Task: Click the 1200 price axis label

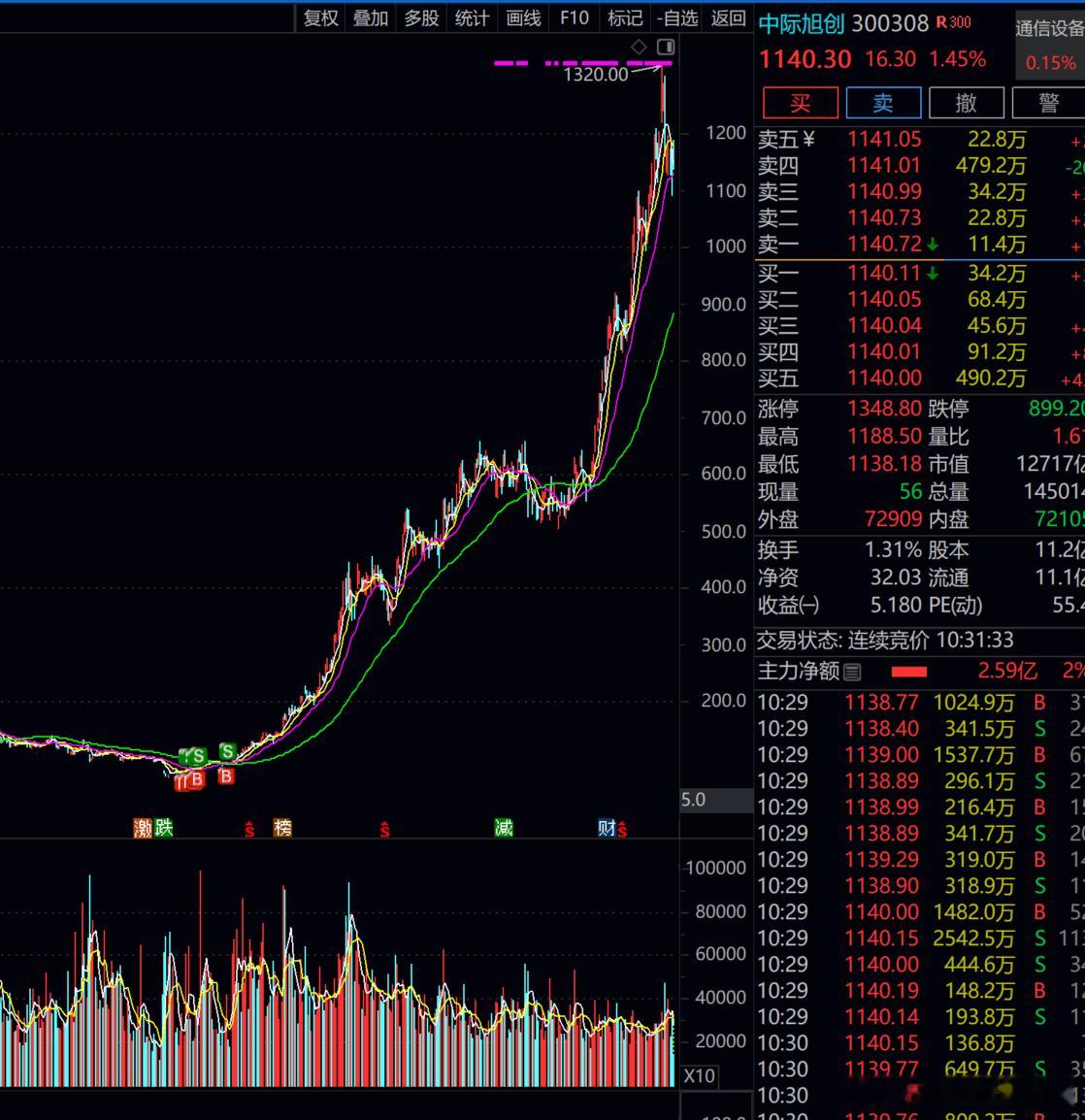Action: 726,133
